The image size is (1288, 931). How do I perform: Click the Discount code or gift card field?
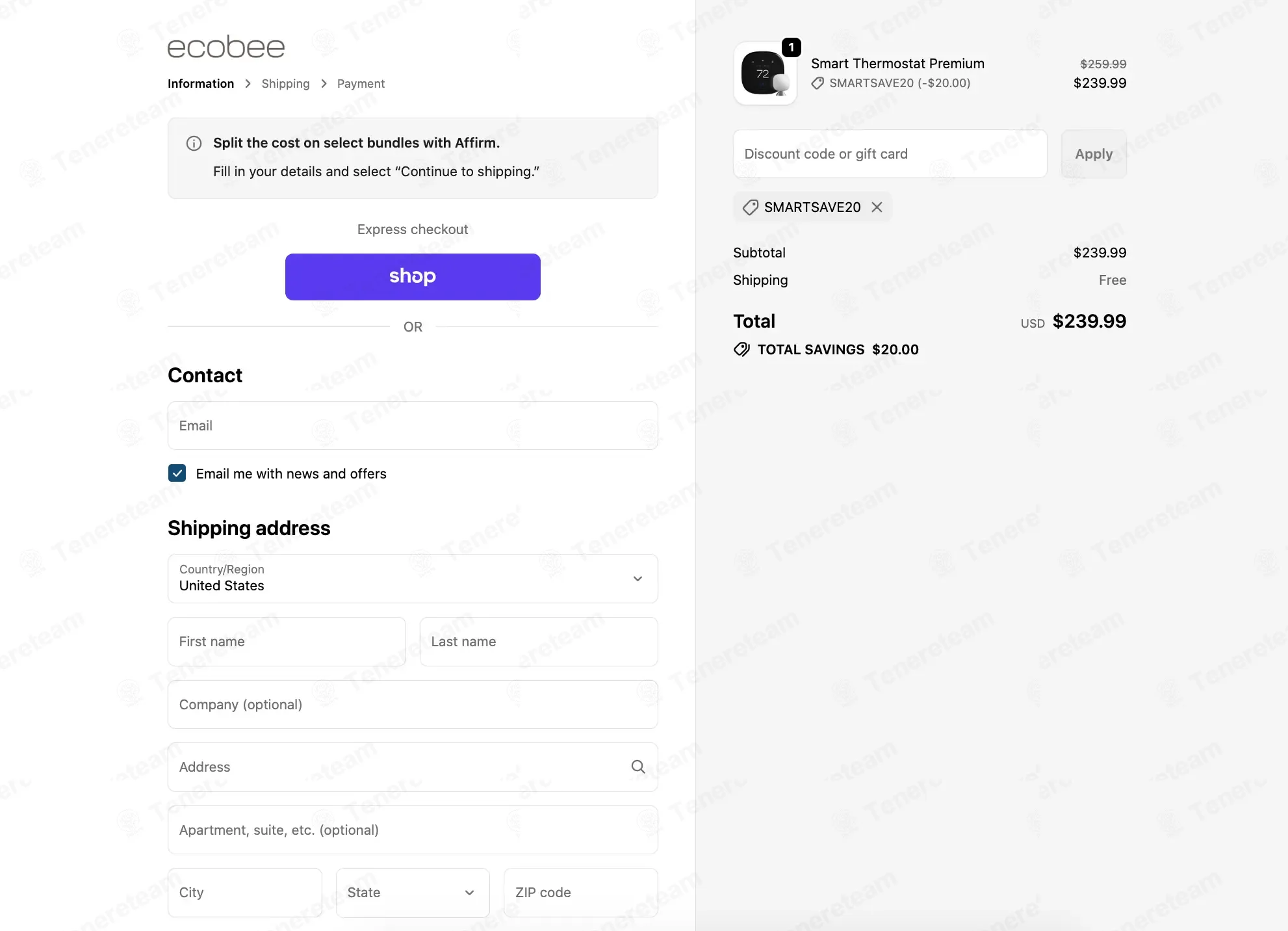tap(890, 154)
